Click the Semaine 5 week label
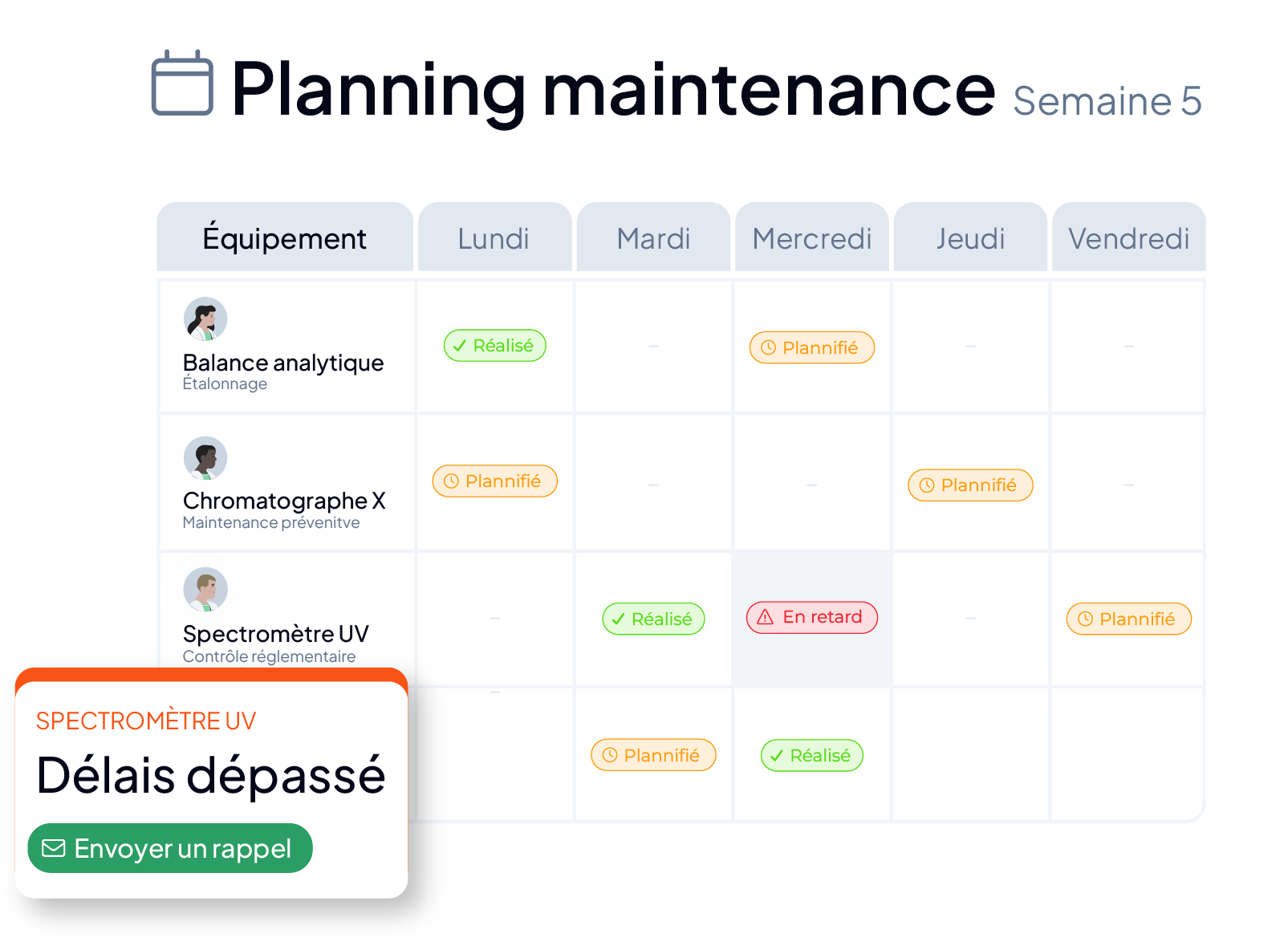Image resolution: width=1288 pixels, height=950 pixels. [1107, 101]
